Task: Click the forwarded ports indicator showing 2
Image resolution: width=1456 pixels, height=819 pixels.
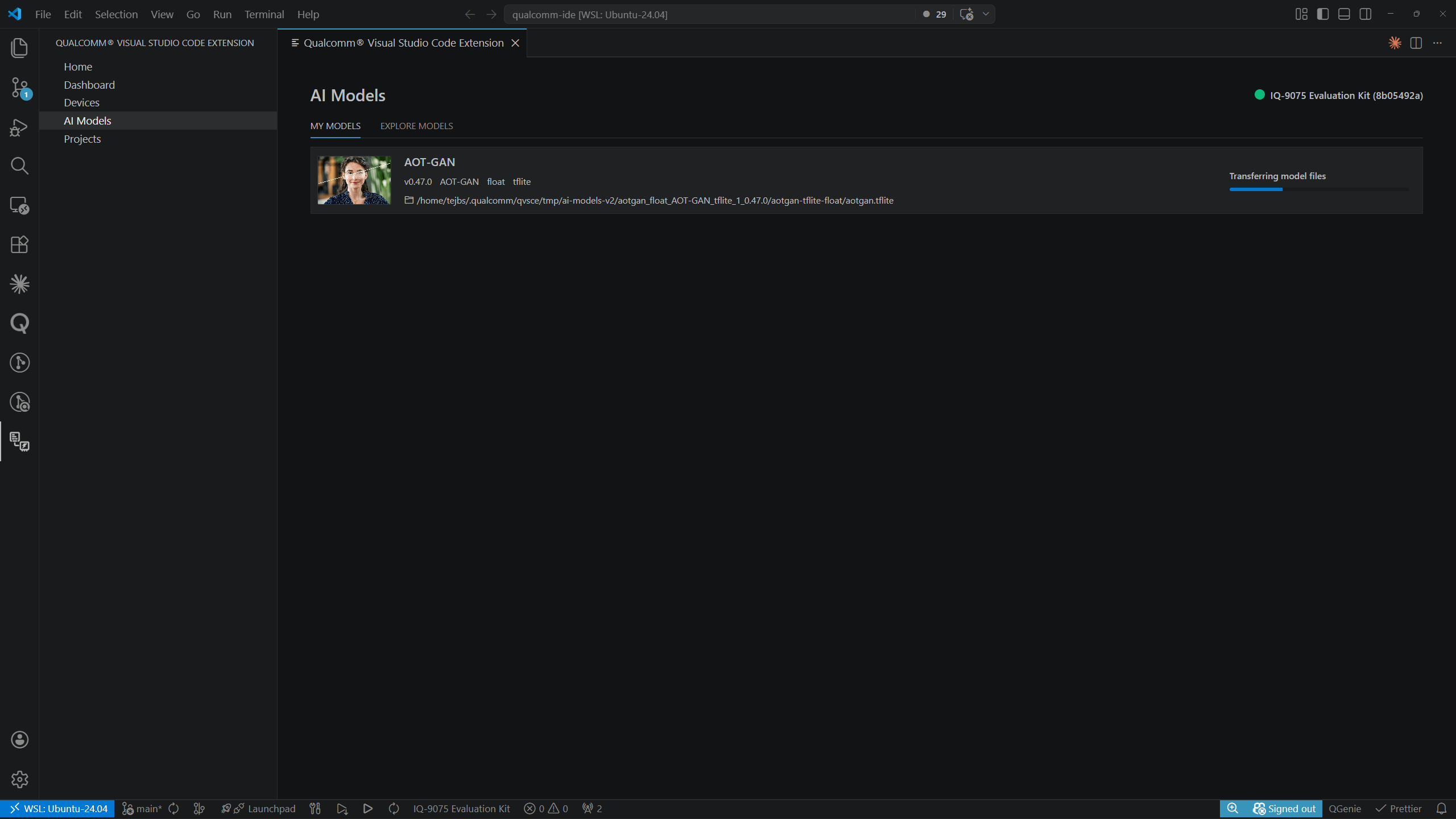Action: (x=592, y=809)
